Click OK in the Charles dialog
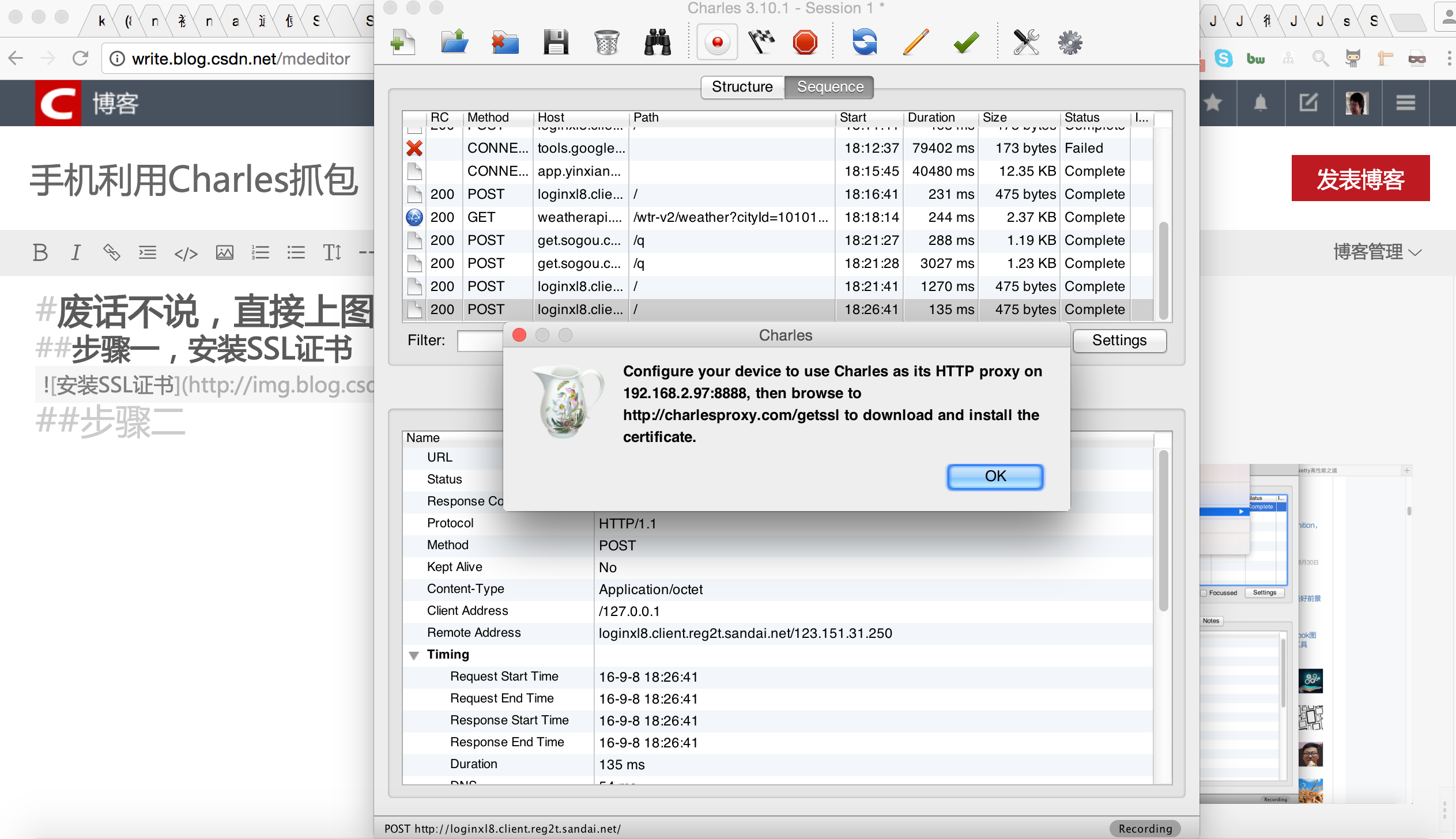The height and width of the screenshot is (839, 1456). click(x=995, y=477)
